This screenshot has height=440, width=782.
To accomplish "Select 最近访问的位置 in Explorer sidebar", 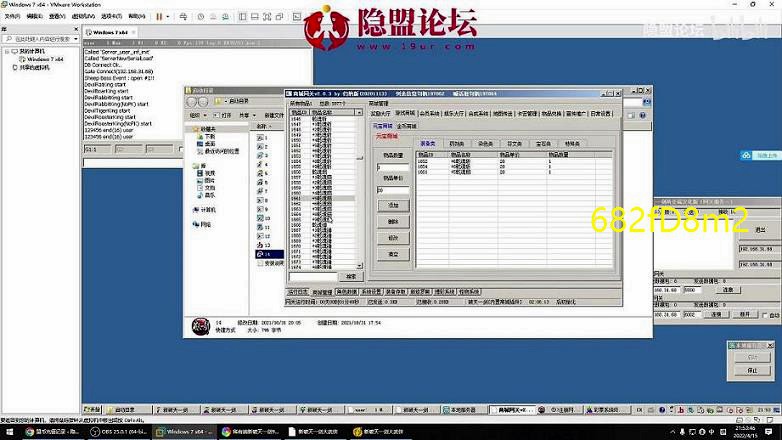I will coord(218,151).
